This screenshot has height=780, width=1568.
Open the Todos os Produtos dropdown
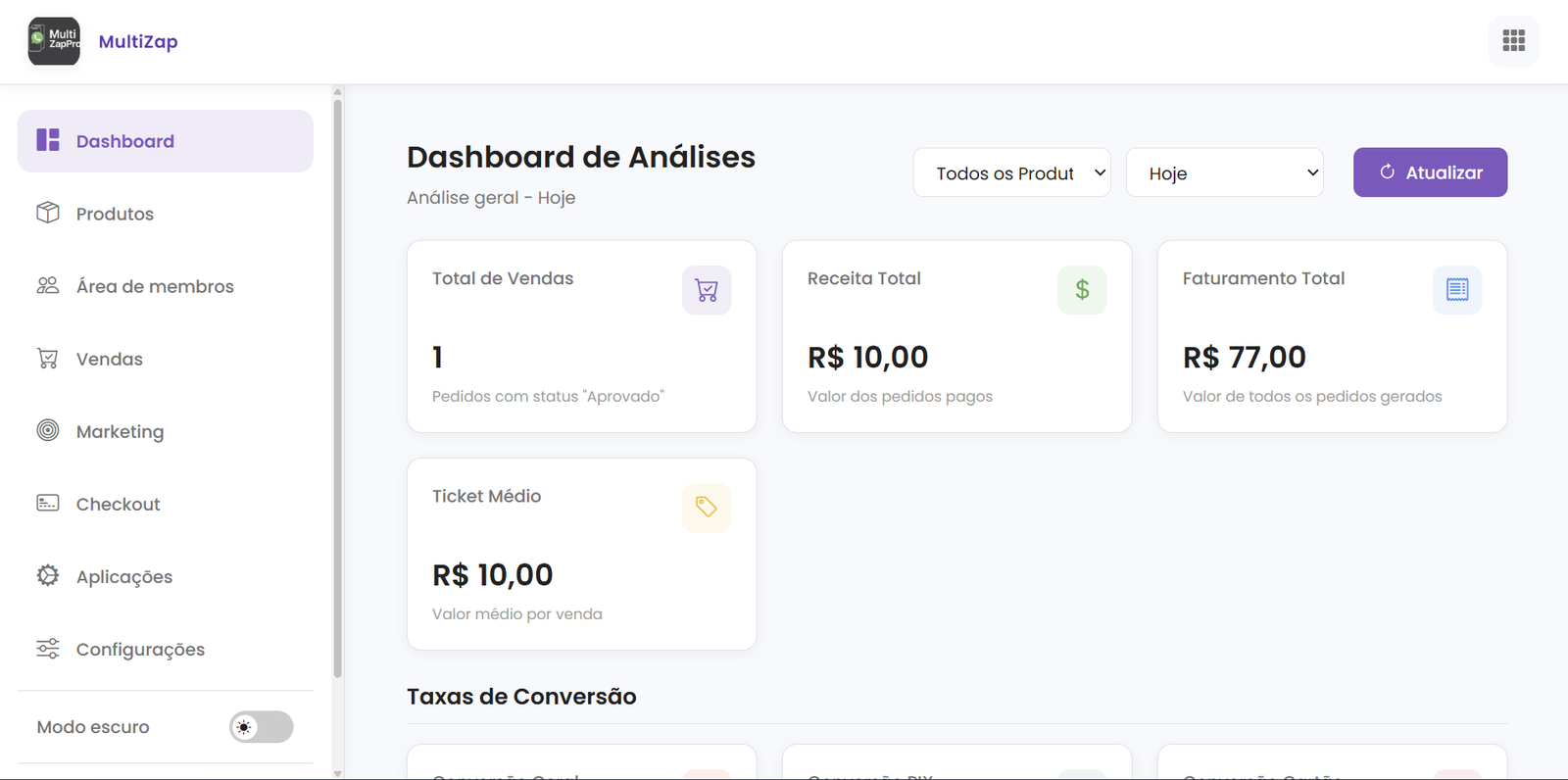pyautogui.click(x=1011, y=172)
